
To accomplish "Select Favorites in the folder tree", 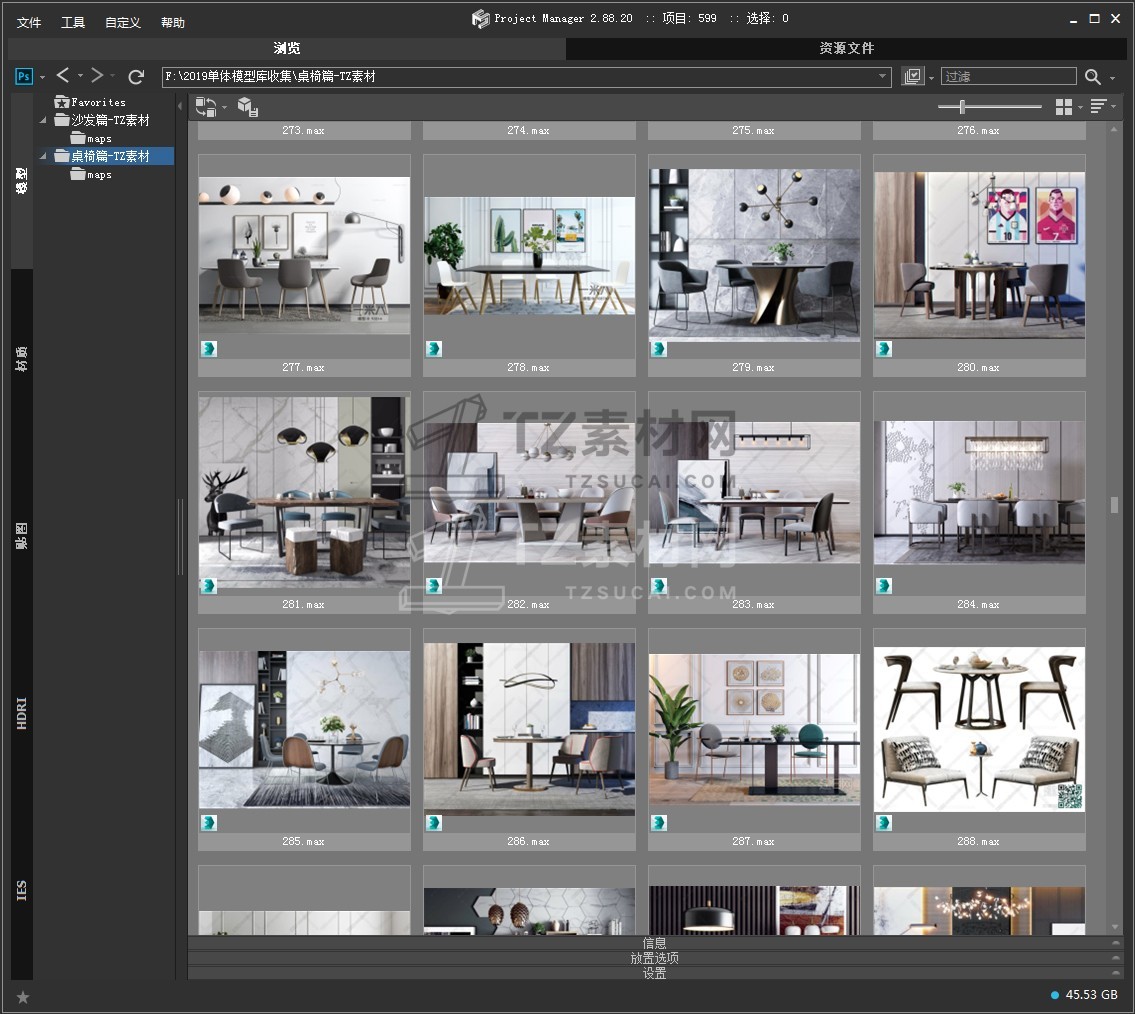I will [98, 102].
